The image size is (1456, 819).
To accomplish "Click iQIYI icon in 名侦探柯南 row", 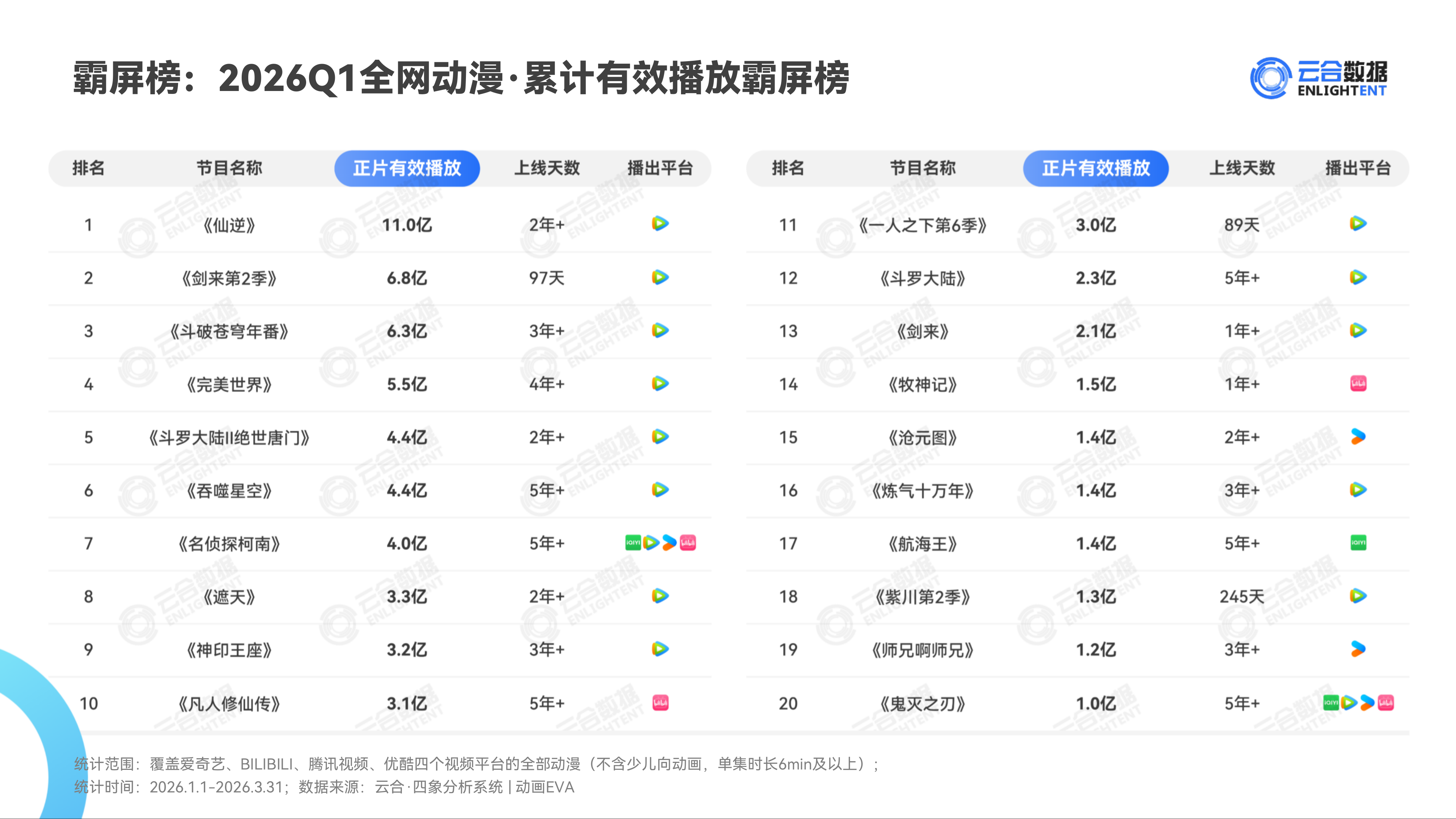I will pos(633,543).
